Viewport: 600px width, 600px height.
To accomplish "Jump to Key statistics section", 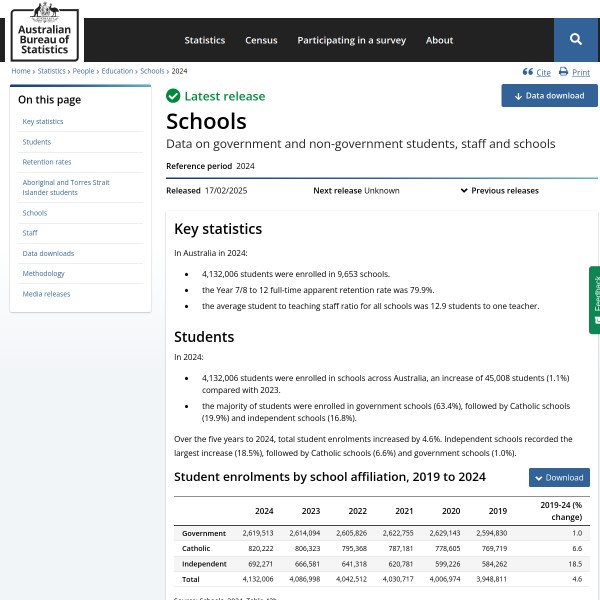I will 42,122.
